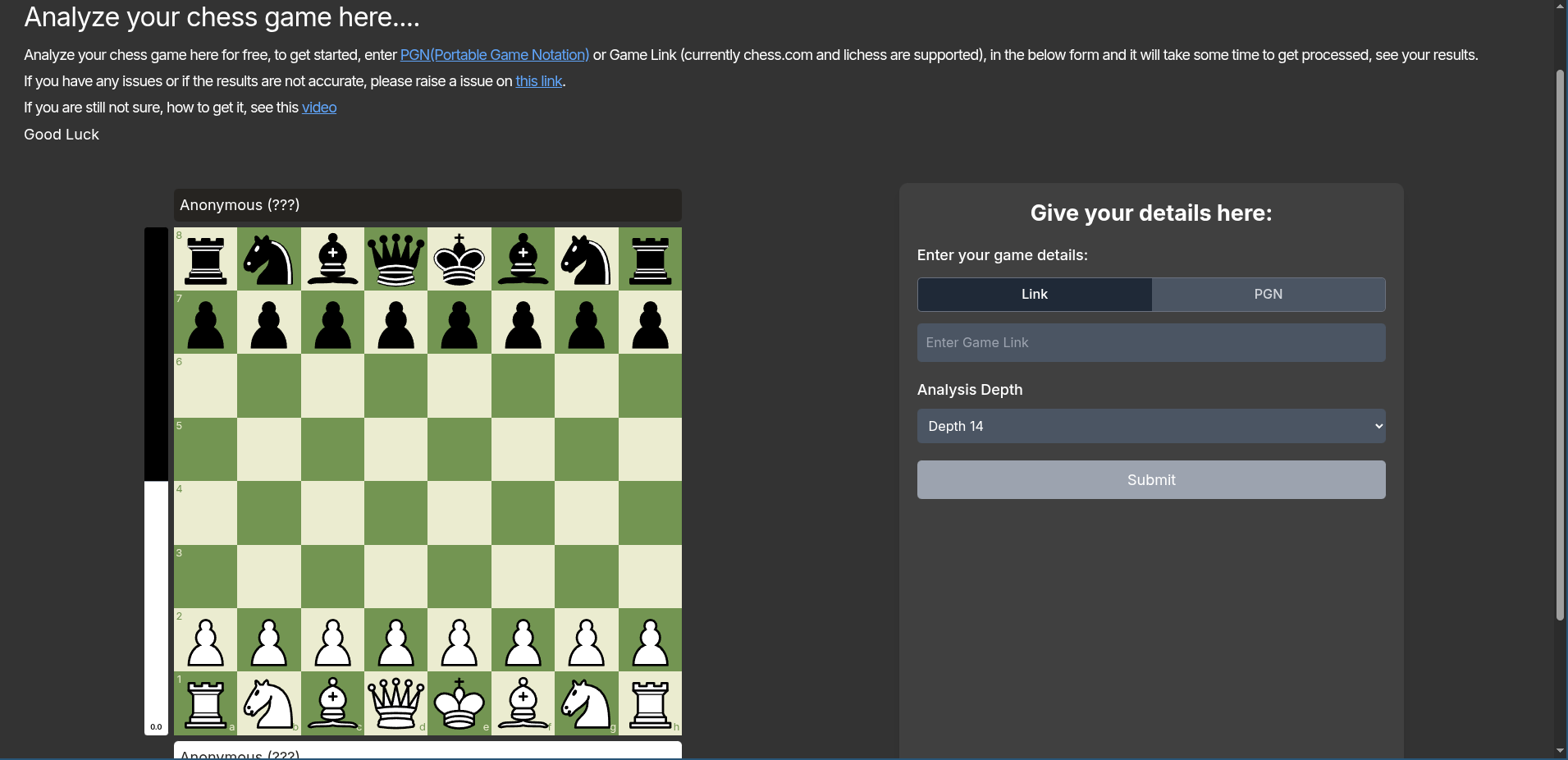1568x760 pixels.
Task: Switch to the PGN input tab
Action: (x=1268, y=295)
